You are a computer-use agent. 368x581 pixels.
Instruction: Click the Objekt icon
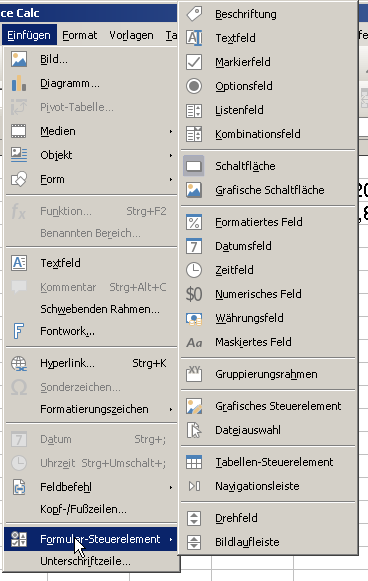click(x=19, y=155)
